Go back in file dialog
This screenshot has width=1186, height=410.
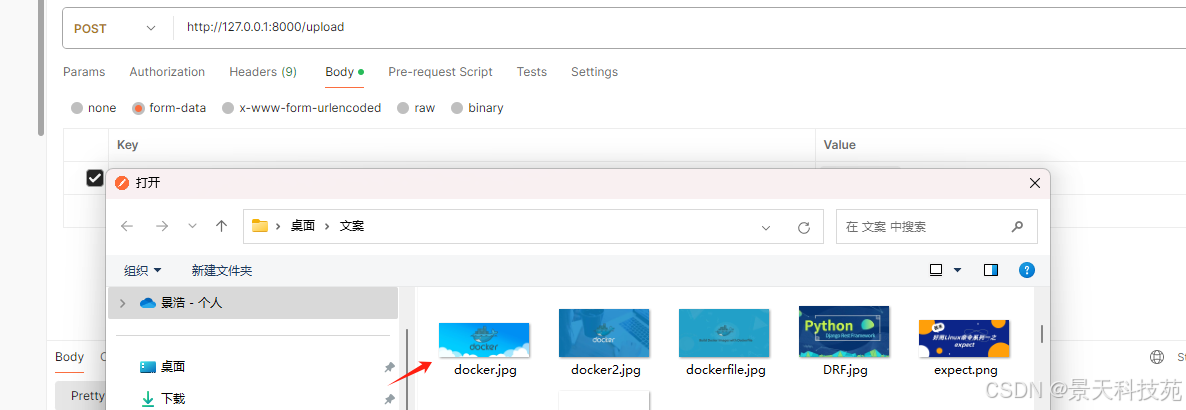pyautogui.click(x=127, y=226)
